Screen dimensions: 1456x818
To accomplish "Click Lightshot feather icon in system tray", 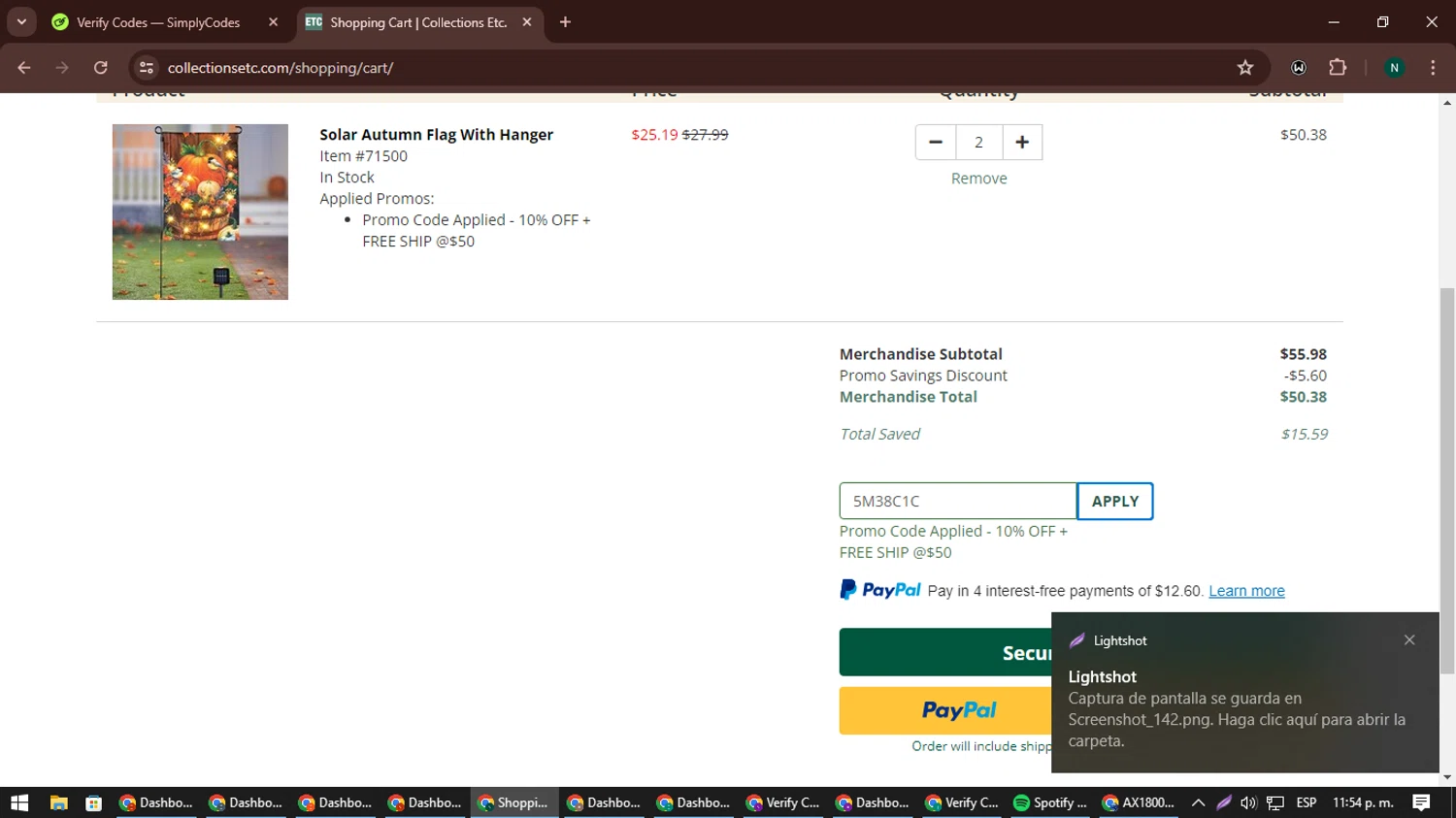I will (1224, 802).
